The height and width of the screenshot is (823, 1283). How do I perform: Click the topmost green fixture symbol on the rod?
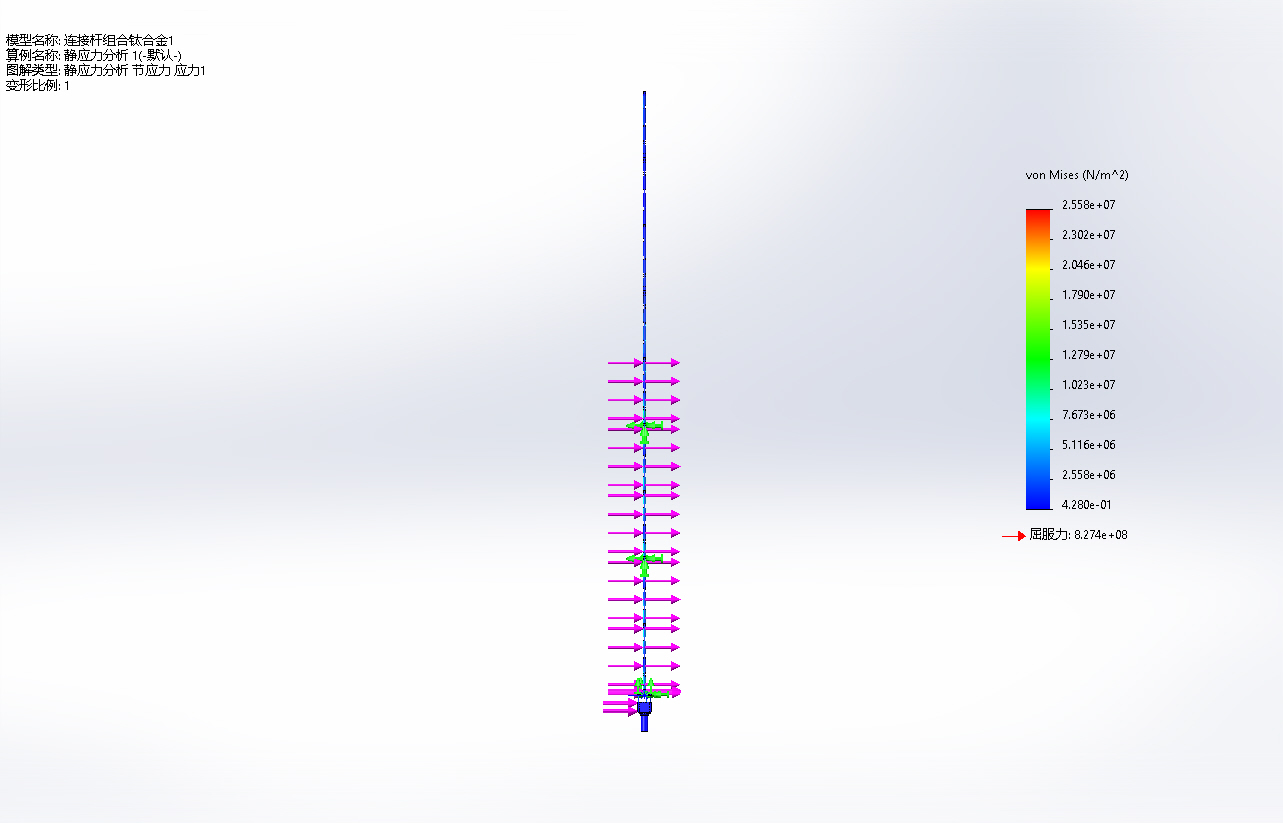click(645, 430)
